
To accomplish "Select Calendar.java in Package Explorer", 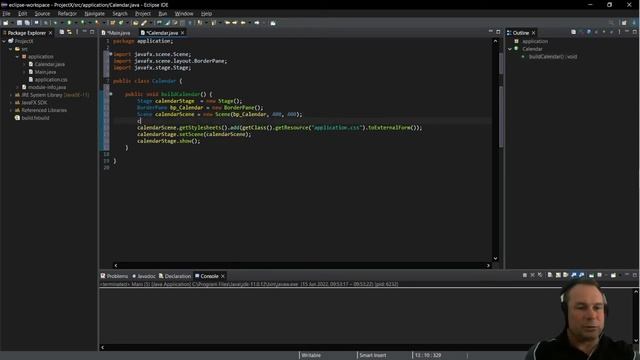I will [49, 64].
